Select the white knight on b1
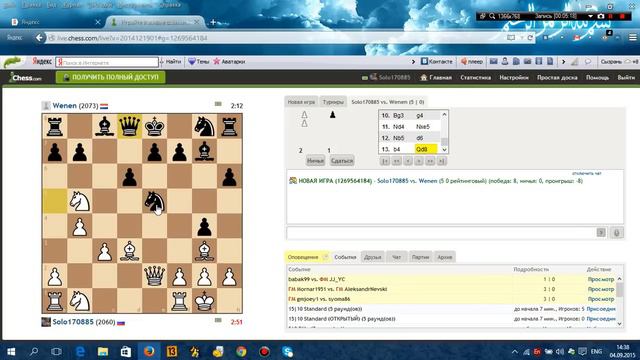Image resolution: width=640 pixels, height=360 pixels. (x=80, y=301)
